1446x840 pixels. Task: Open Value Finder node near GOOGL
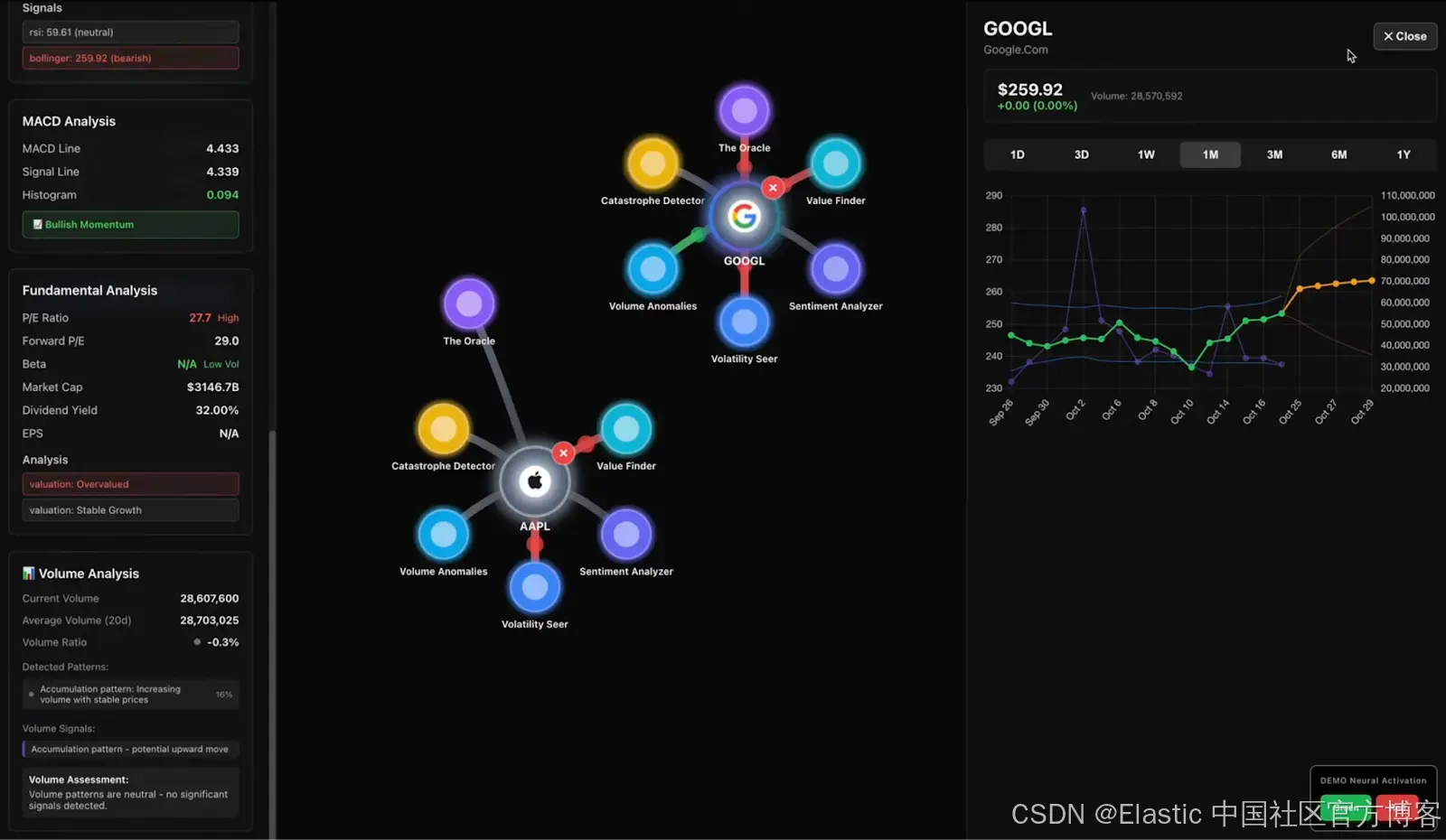[x=836, y=163]
